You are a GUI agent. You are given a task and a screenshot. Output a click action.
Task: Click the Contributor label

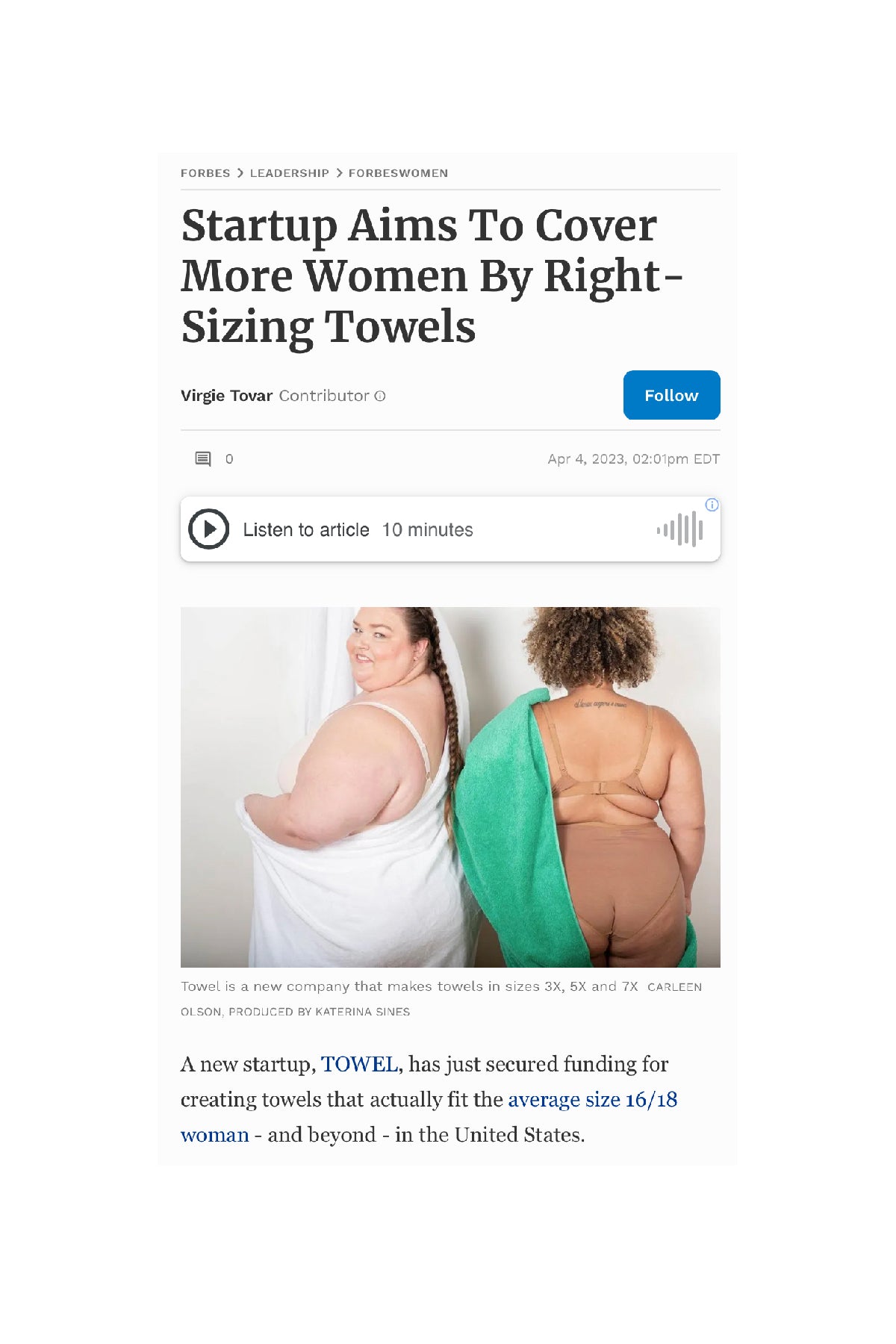pyautogui.click(x=324, y=396)
